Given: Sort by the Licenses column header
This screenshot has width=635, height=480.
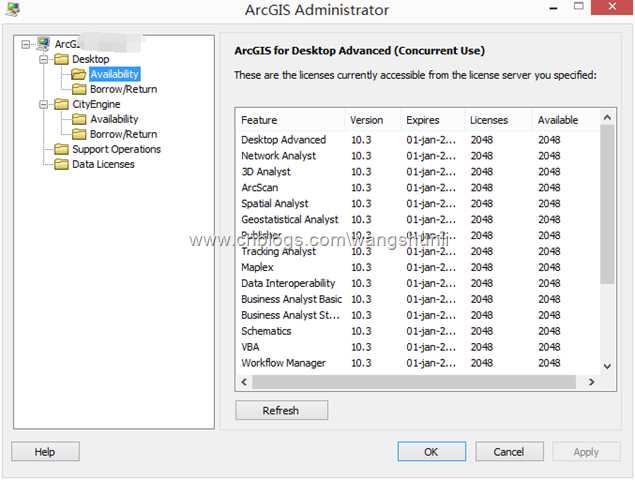Looking at the screenshot, I should [x=498, y=120].
